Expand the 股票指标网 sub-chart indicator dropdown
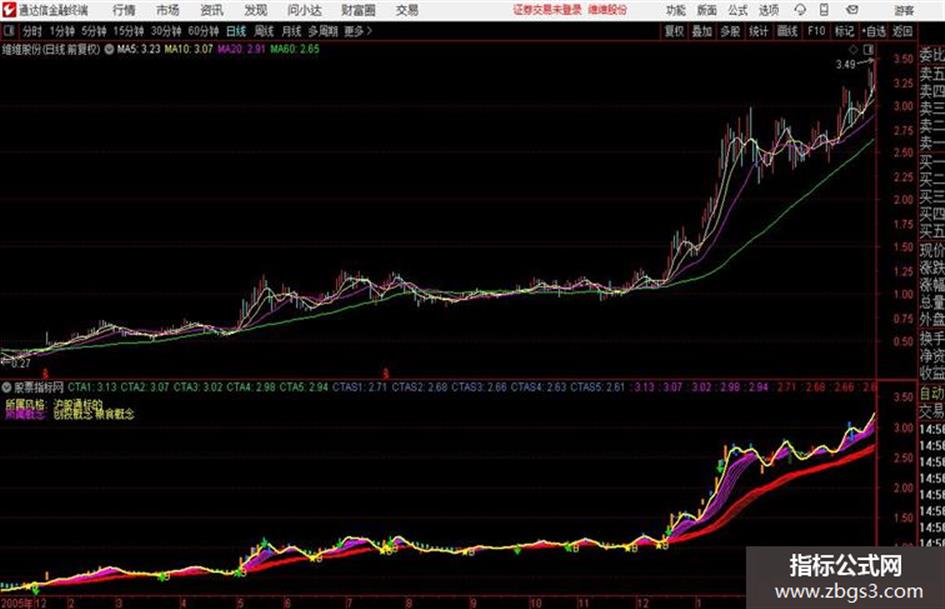This screenshot has width=945, height=609. coord(7,387)
